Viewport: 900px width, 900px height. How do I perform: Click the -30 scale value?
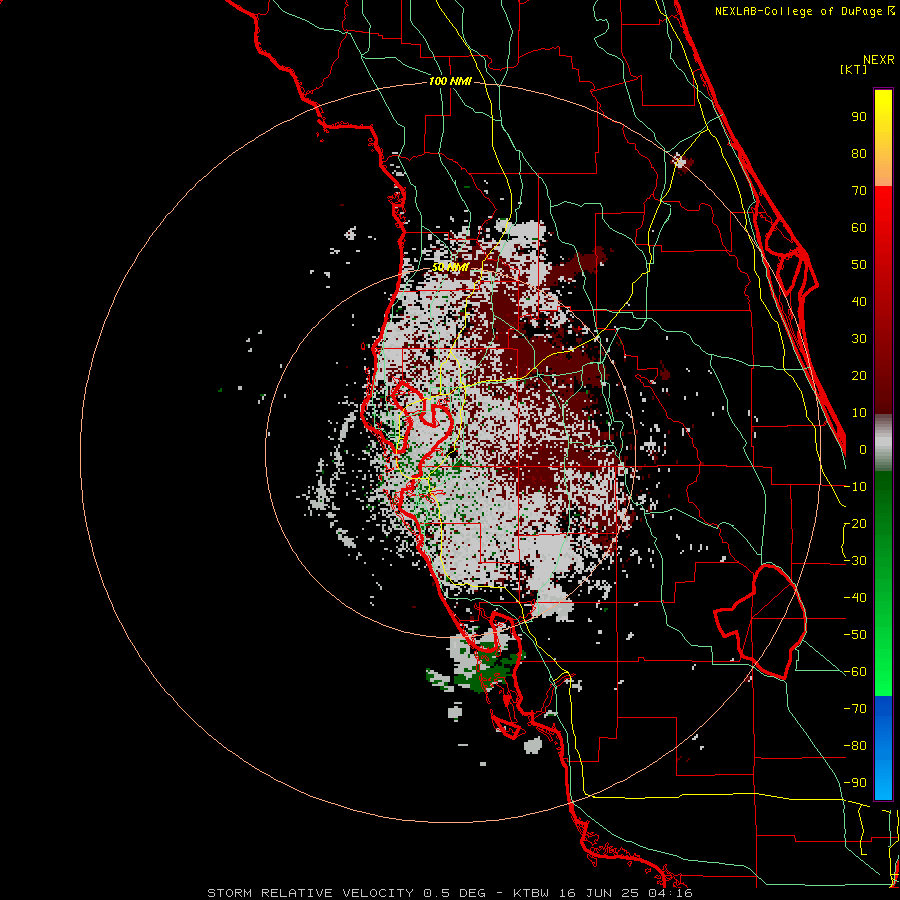855,561
